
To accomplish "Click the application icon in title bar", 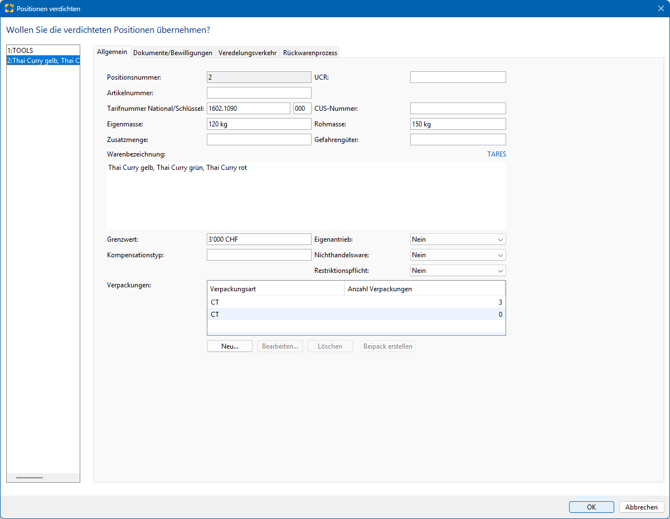I will pyautogui.click(x=9, y=8).
